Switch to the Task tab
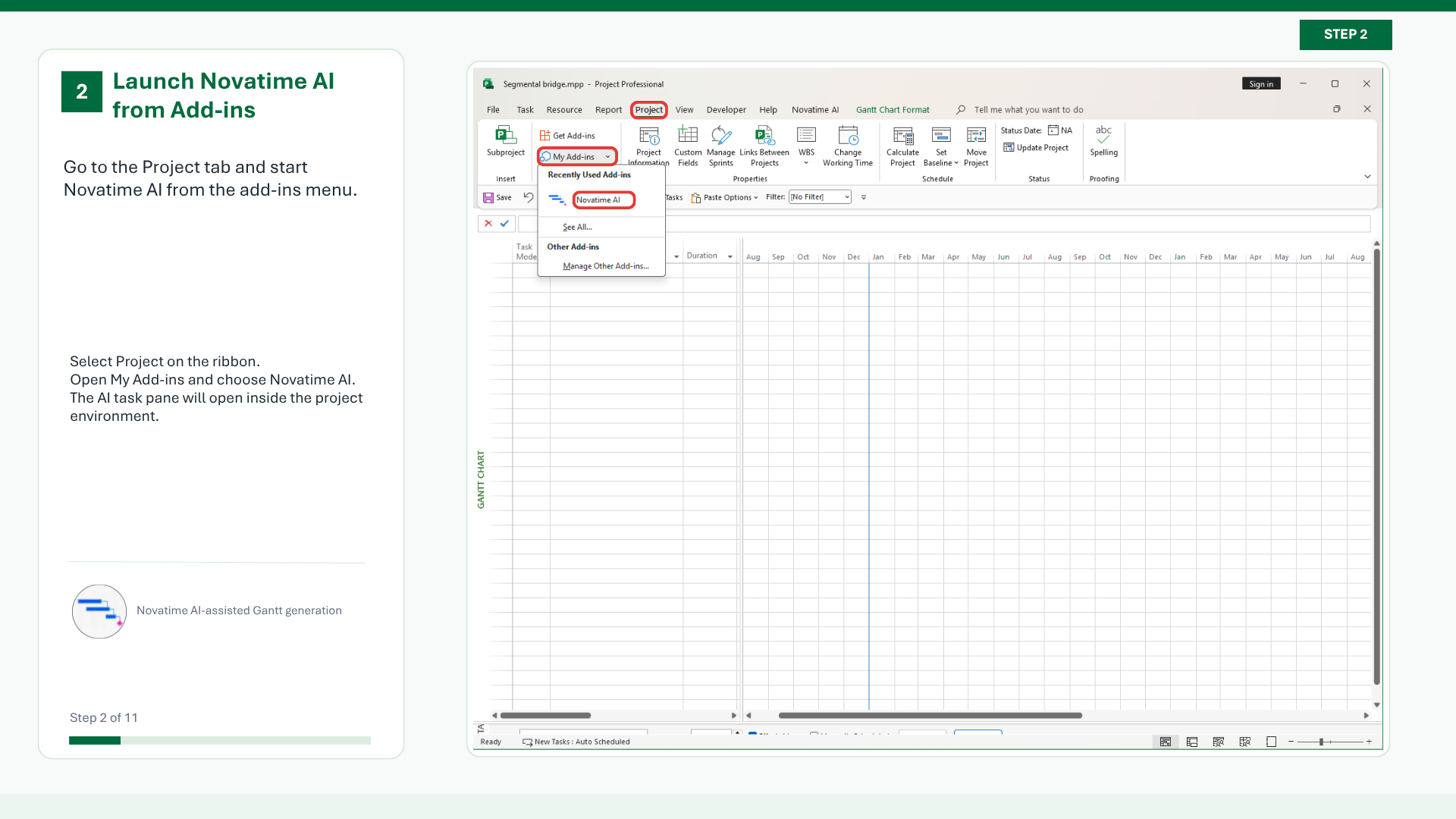The width and height of the screenshot is (1456, 819). tap(525, 110)
